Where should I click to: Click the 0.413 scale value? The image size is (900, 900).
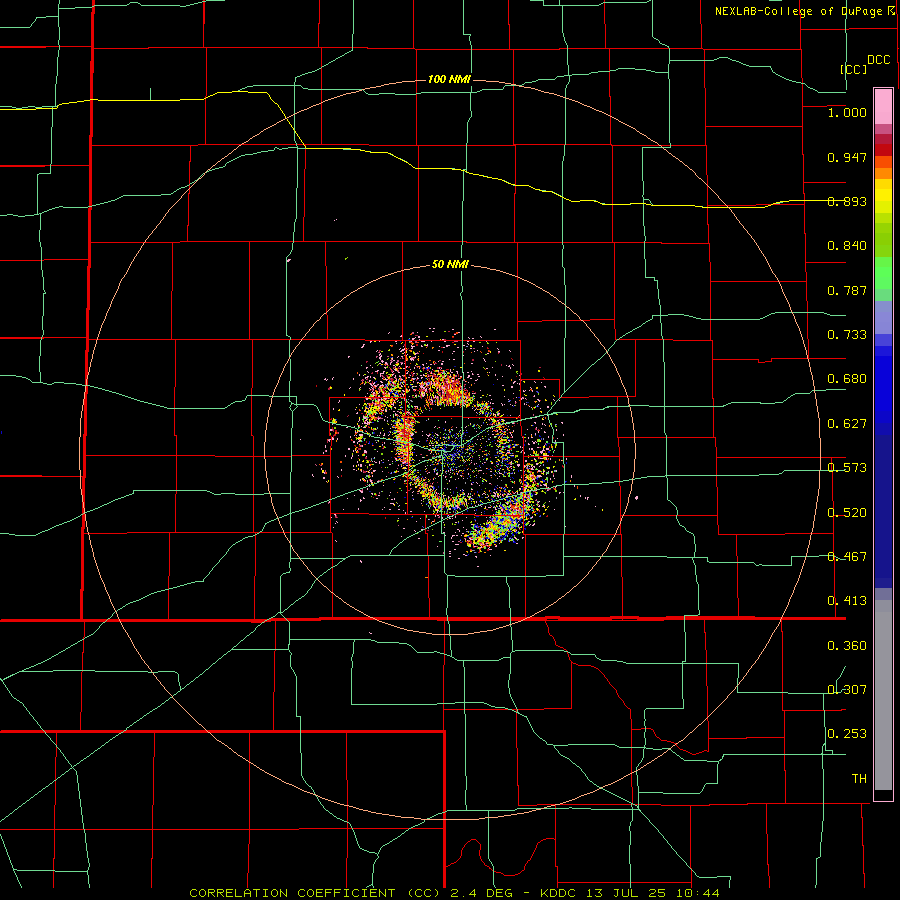pyautogui.click(x=847, y=601)
